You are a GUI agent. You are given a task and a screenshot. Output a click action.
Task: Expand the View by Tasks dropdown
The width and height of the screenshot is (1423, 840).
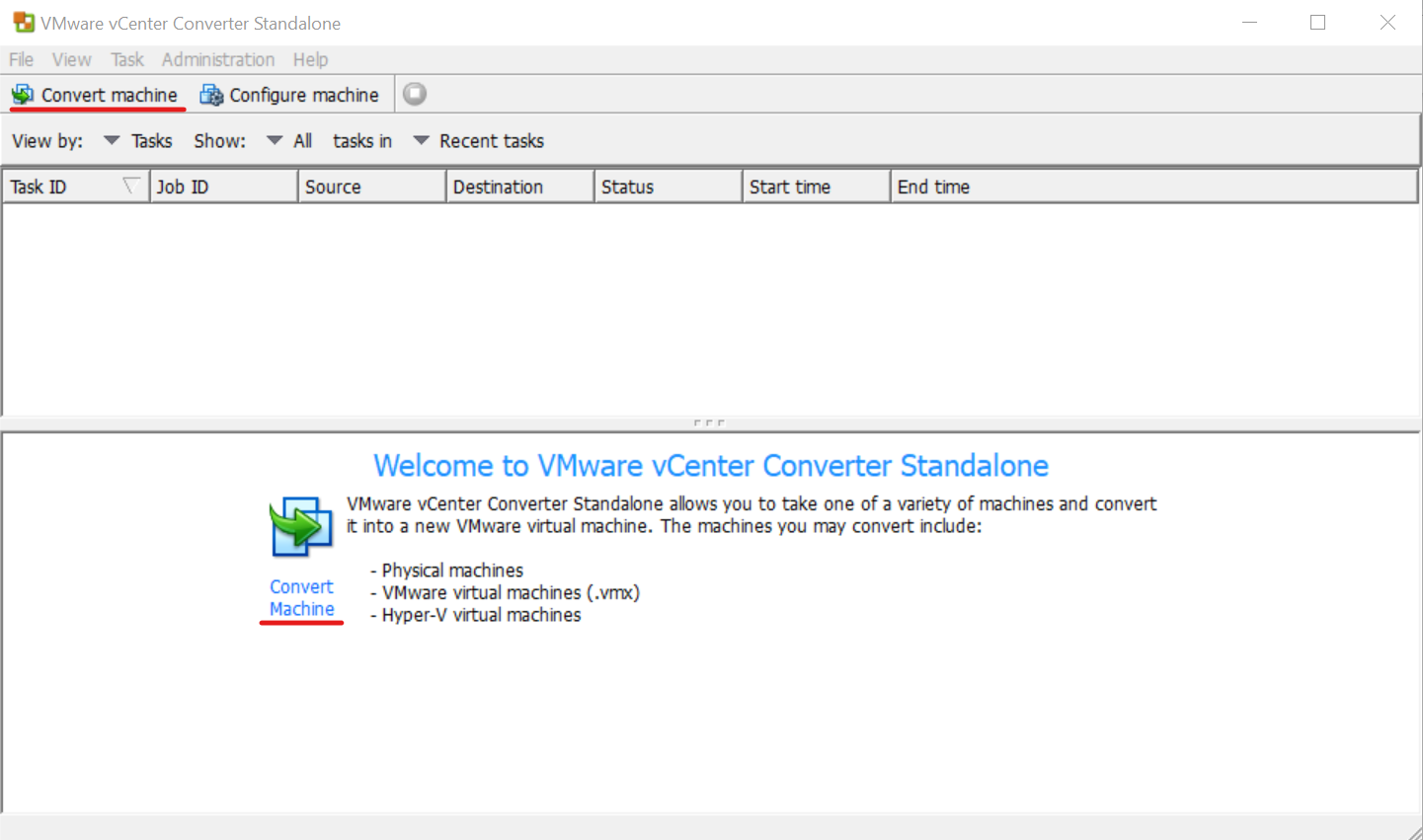coord(138,141)
